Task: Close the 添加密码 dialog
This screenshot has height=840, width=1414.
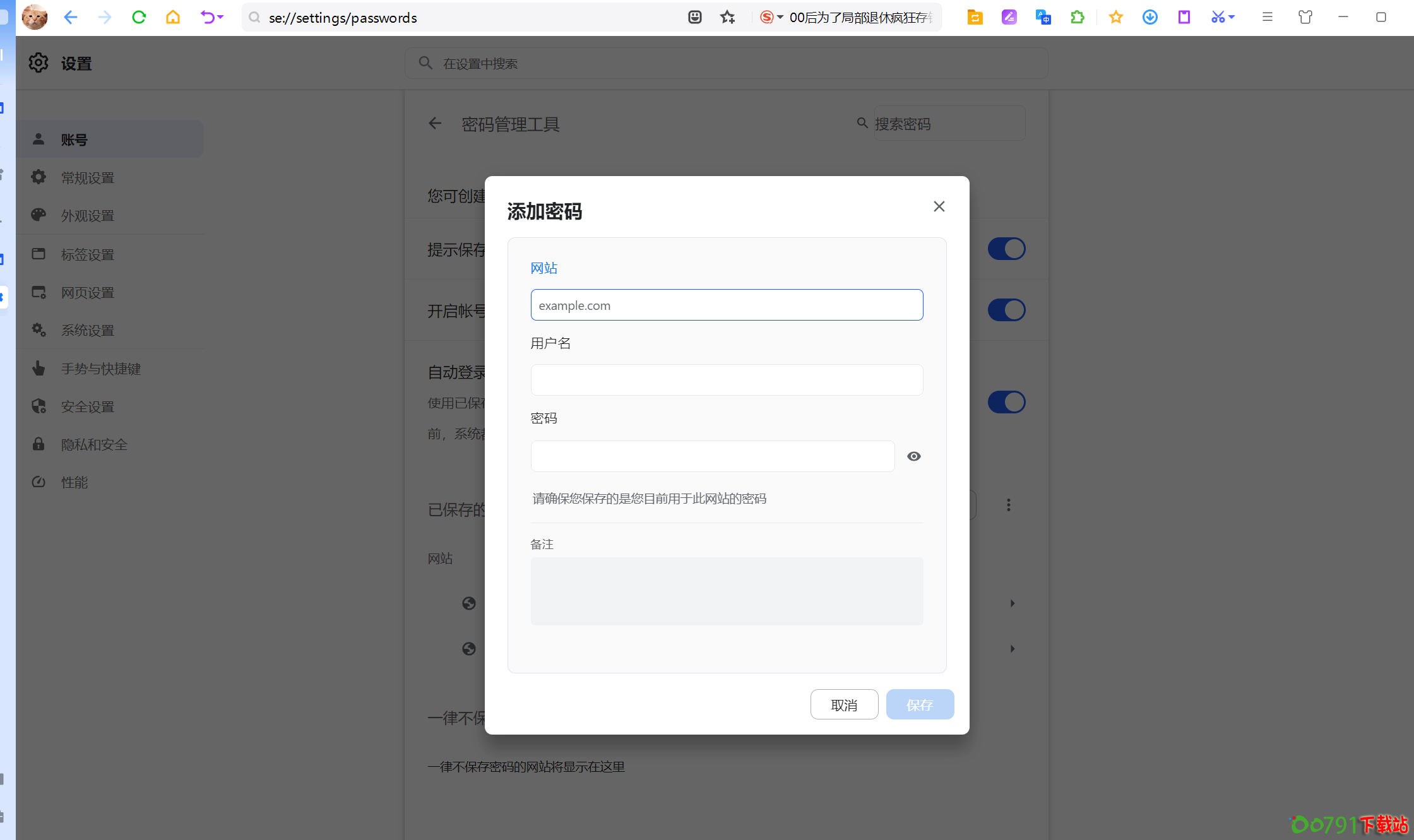Action: click(939, 207)
